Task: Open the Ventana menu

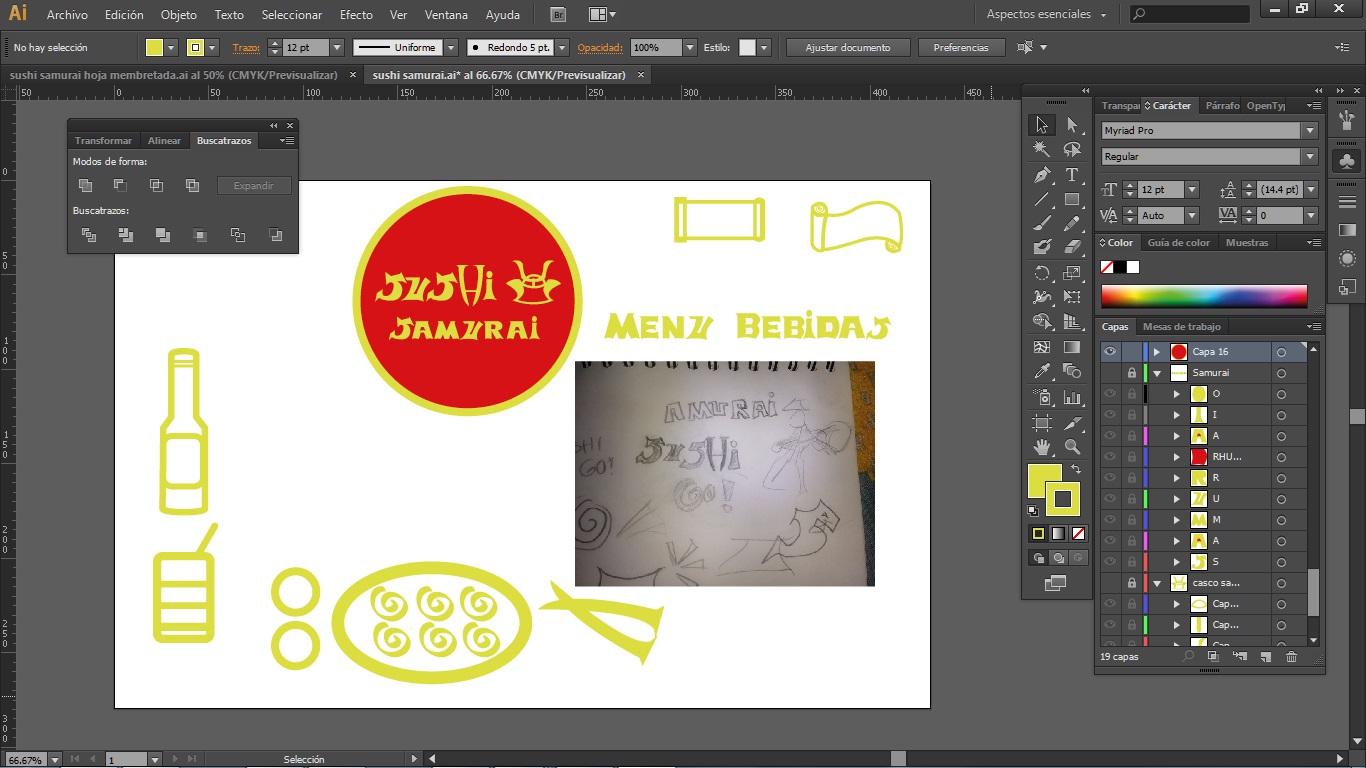Action: (x=446, y=15)
